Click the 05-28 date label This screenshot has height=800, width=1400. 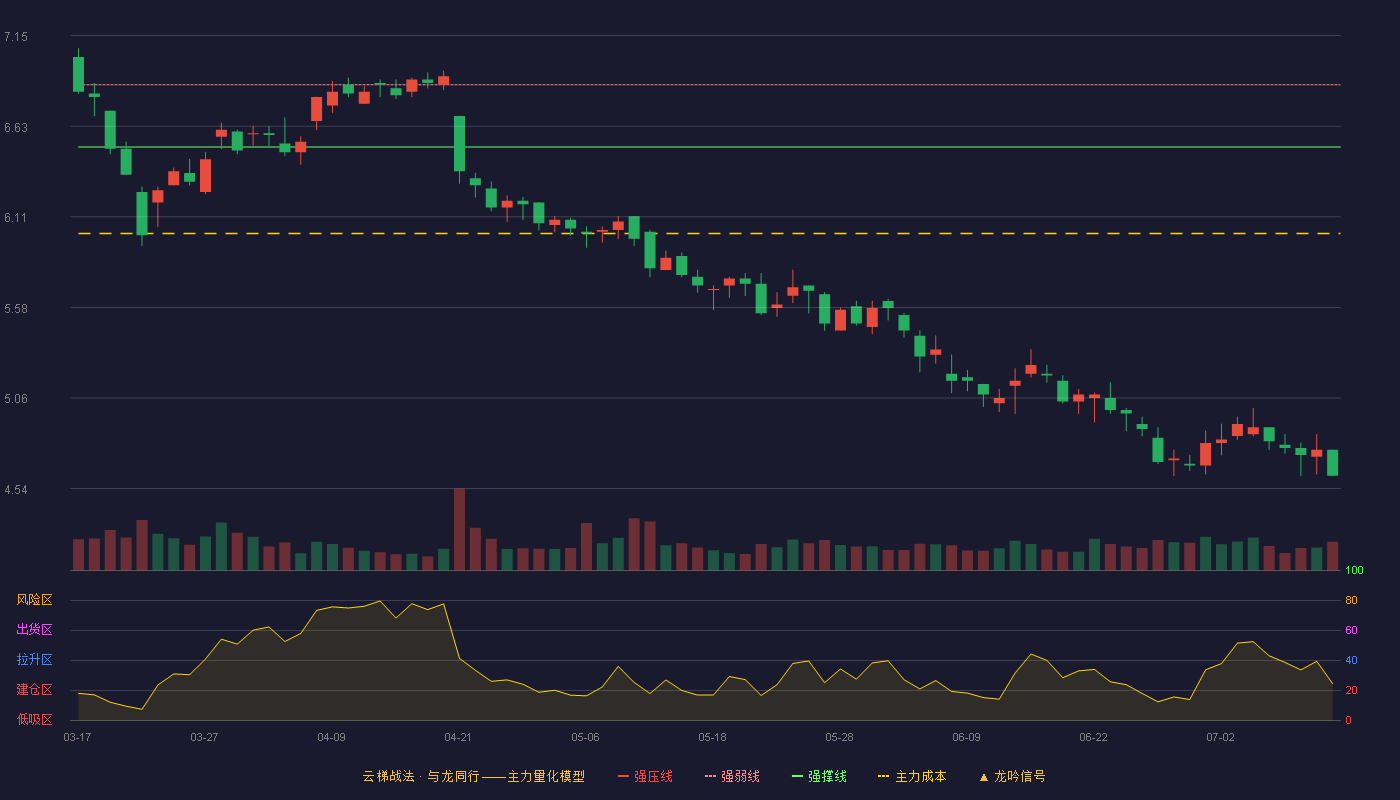[839, 737]
